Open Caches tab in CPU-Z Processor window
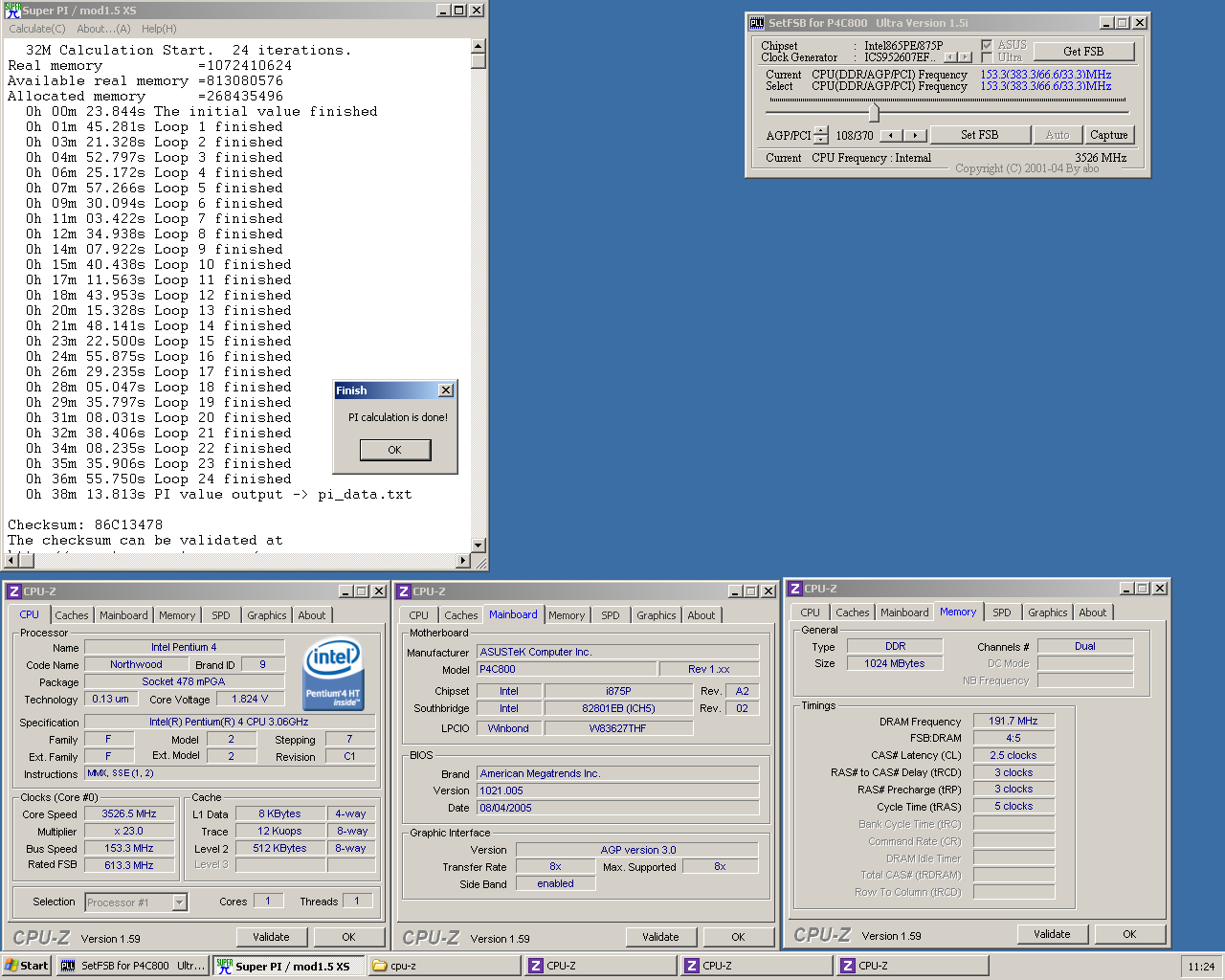 click(72, 615)
